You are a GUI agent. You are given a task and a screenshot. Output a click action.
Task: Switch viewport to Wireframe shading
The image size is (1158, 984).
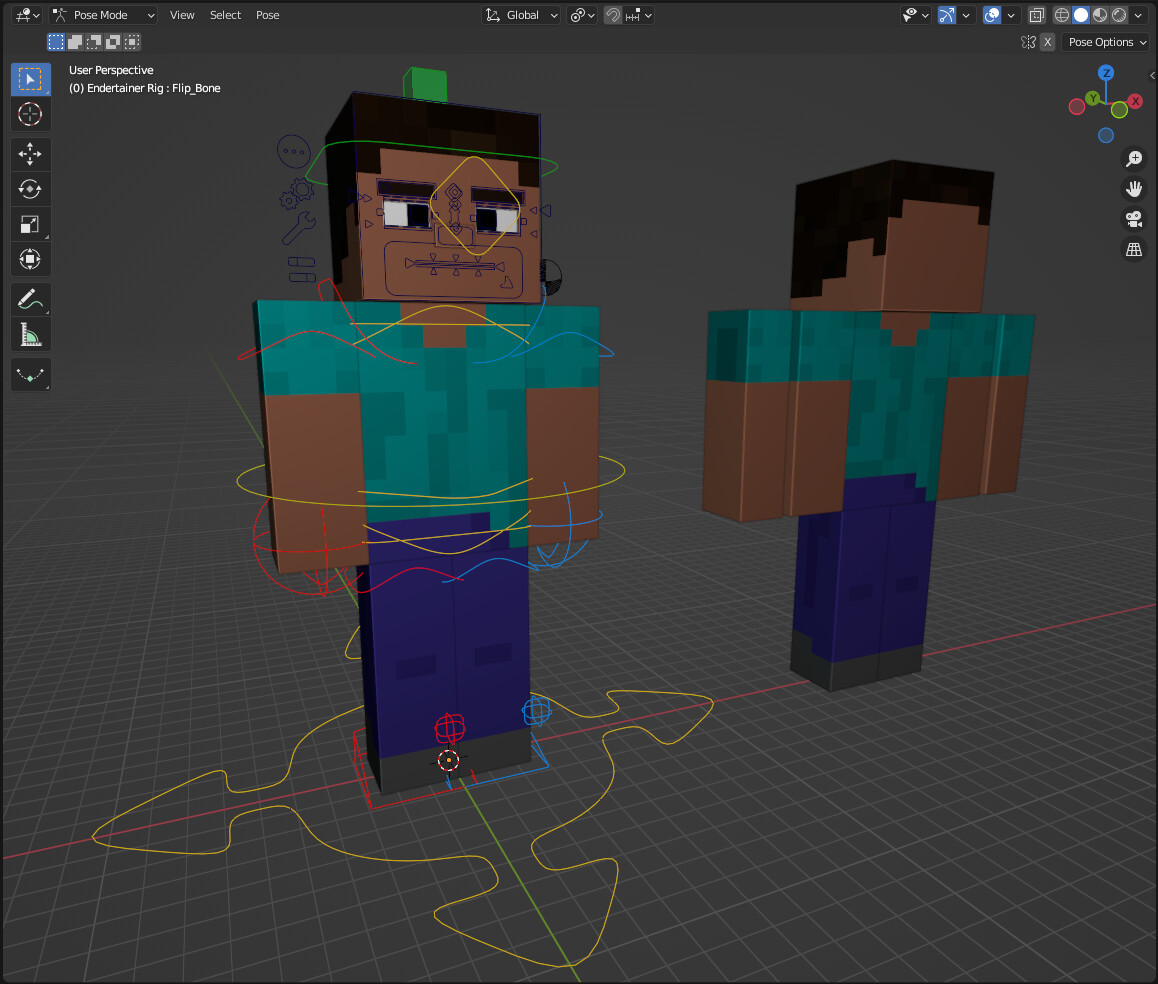1060,15
